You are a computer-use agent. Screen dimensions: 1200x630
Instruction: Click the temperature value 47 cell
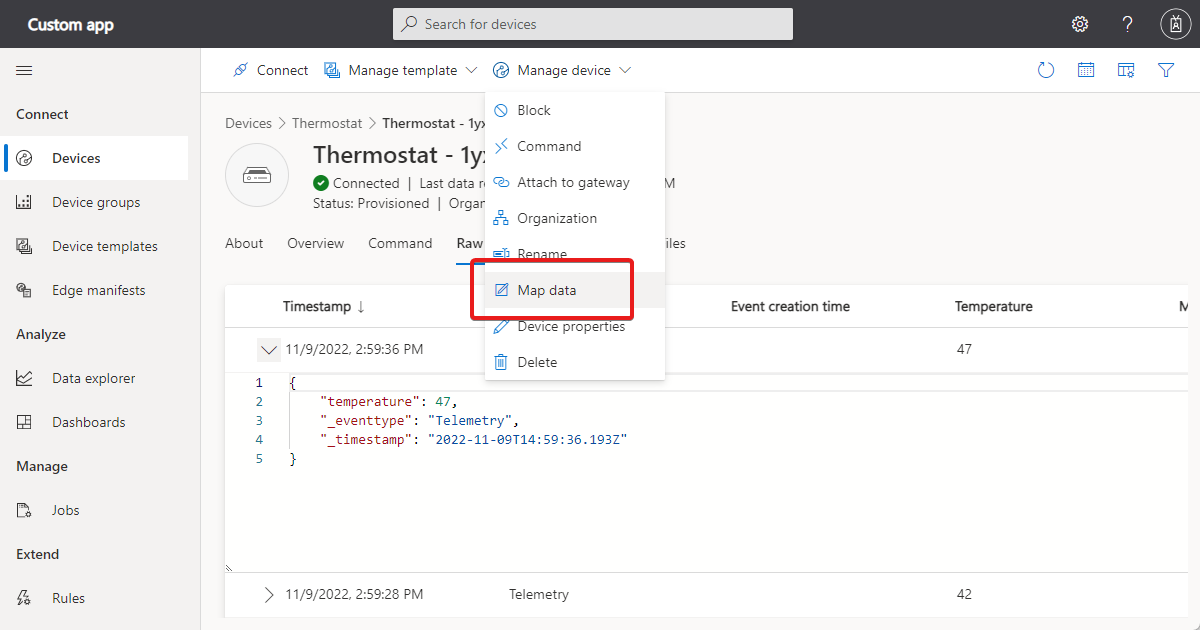click(x=964, y=349)
